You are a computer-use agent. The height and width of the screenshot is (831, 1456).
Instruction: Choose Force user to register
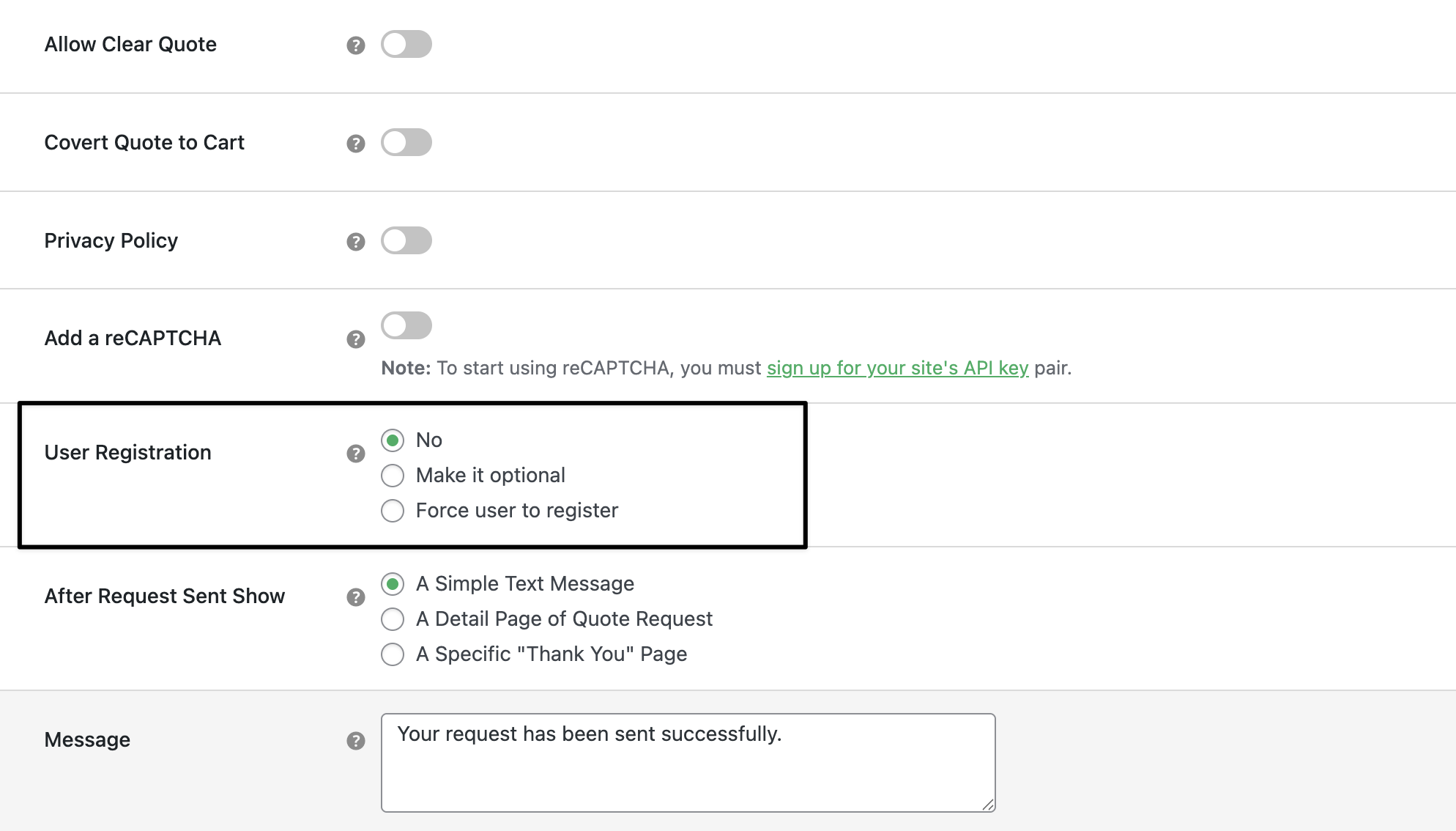(x=393, y=511)
